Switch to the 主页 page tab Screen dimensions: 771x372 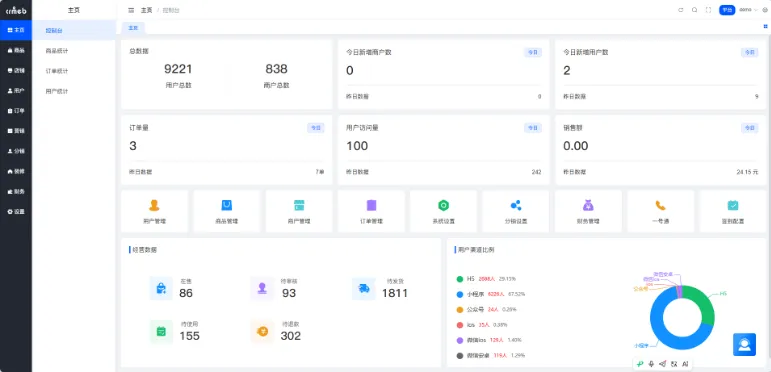tap(133, 28)
